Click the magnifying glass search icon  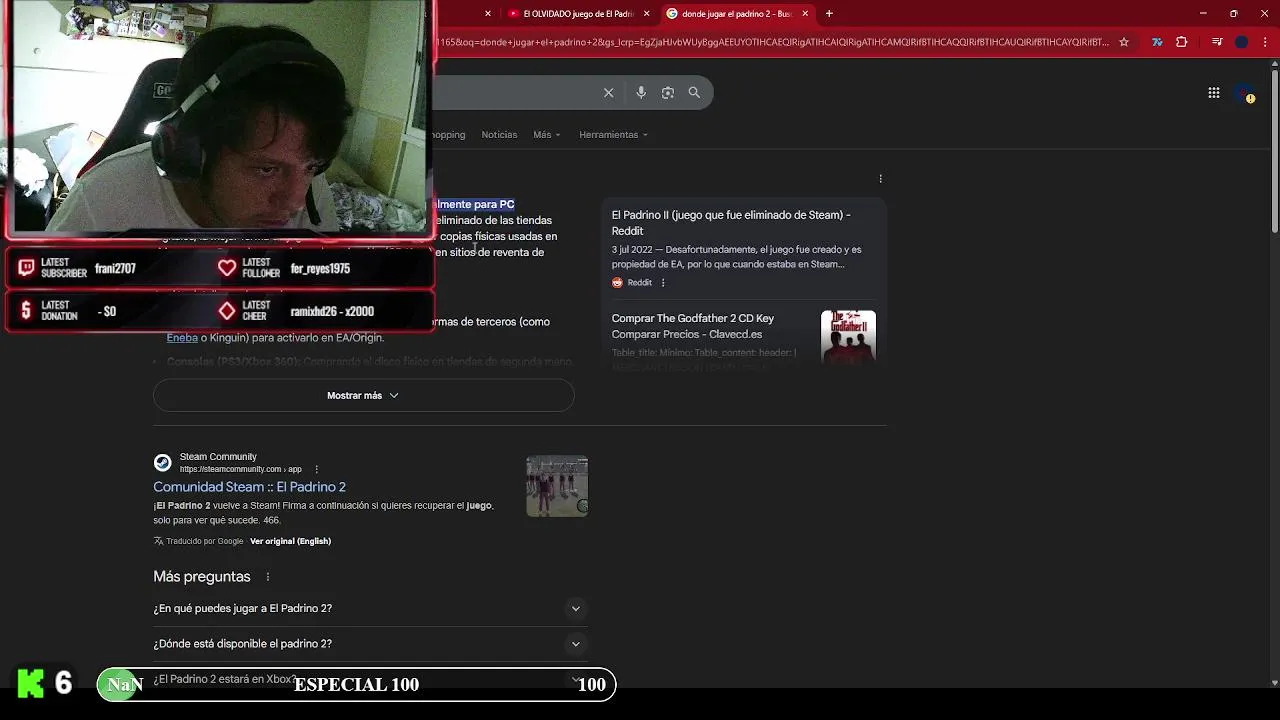coord(694,93)
